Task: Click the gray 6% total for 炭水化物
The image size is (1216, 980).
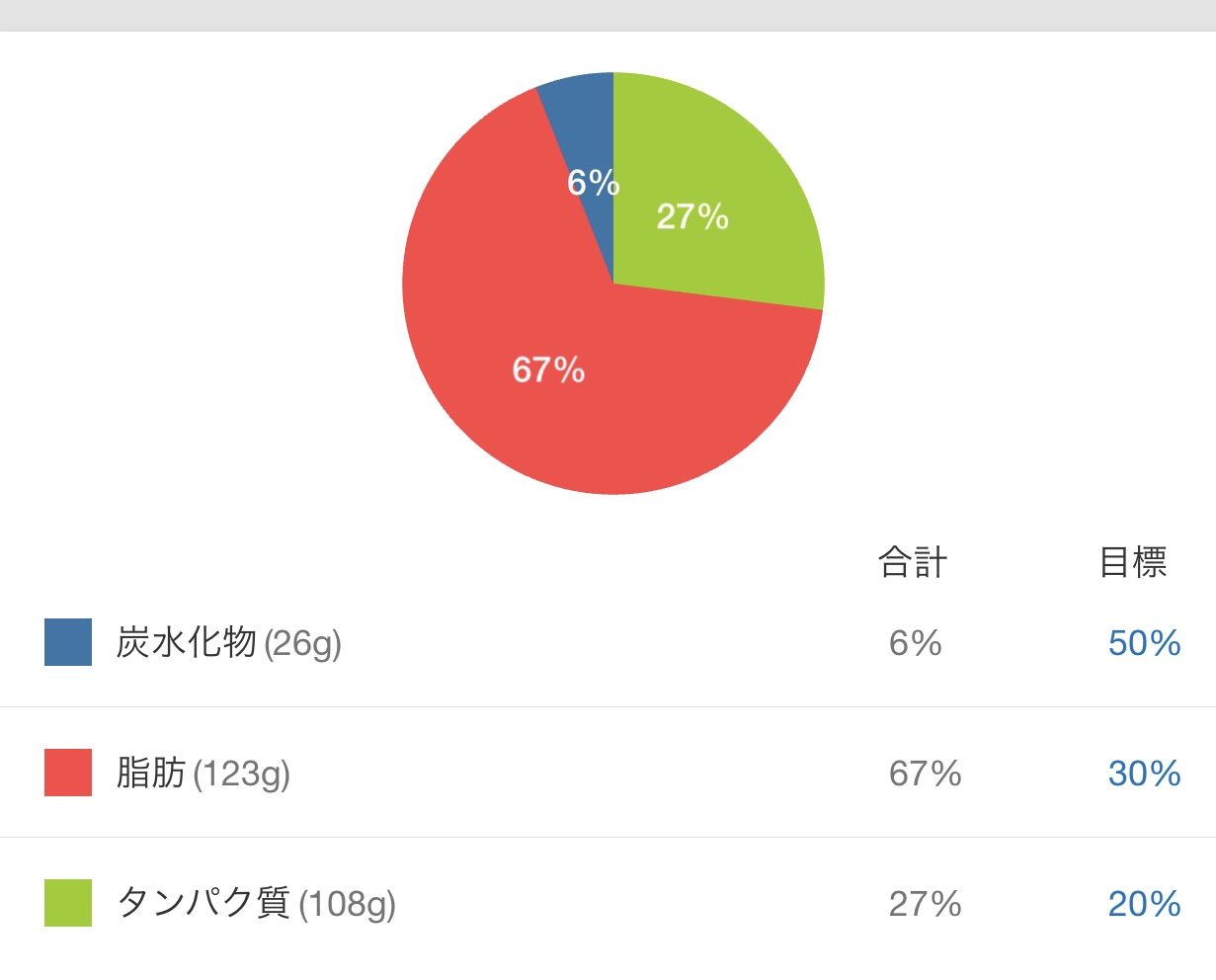Action: (x=916, y=643)
